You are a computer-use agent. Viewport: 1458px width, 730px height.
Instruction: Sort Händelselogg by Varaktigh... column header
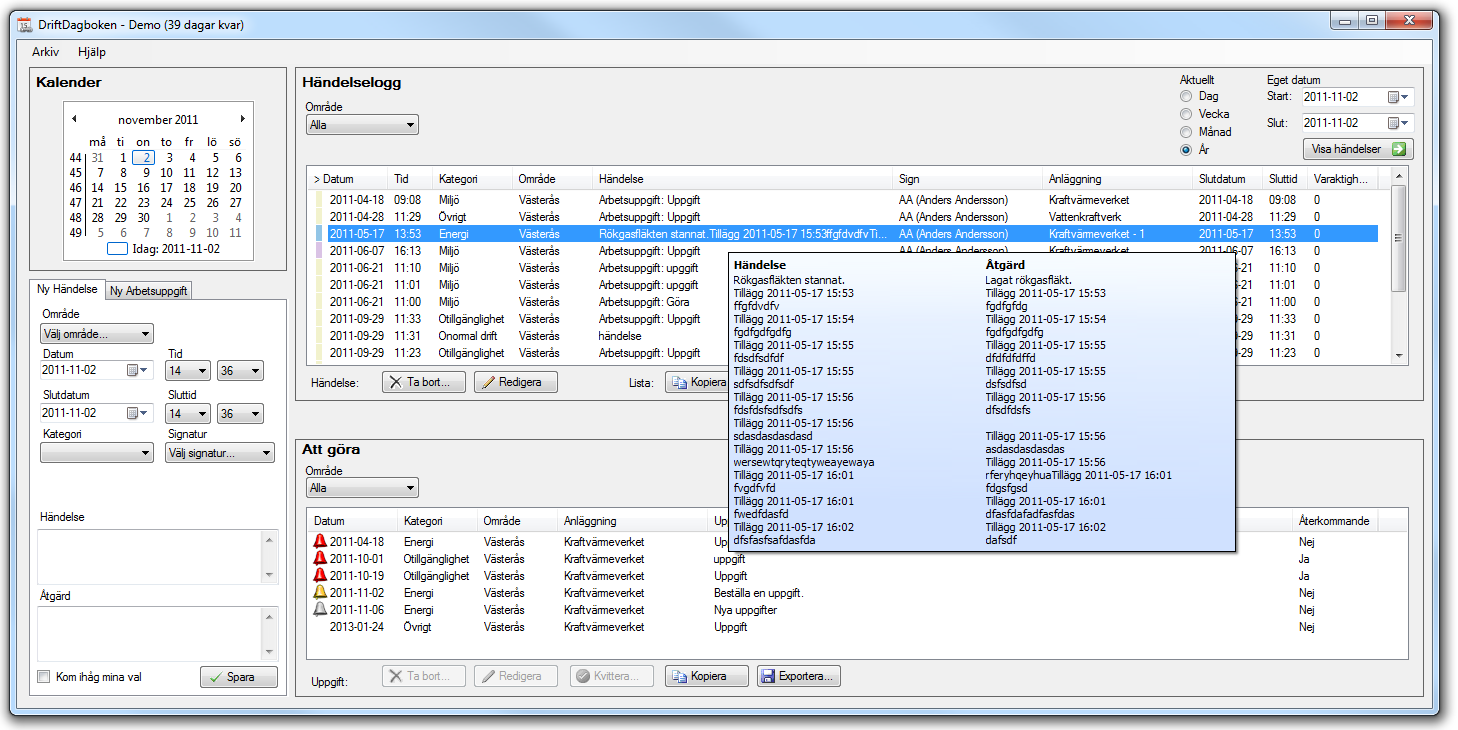[x=1343, y=179]
